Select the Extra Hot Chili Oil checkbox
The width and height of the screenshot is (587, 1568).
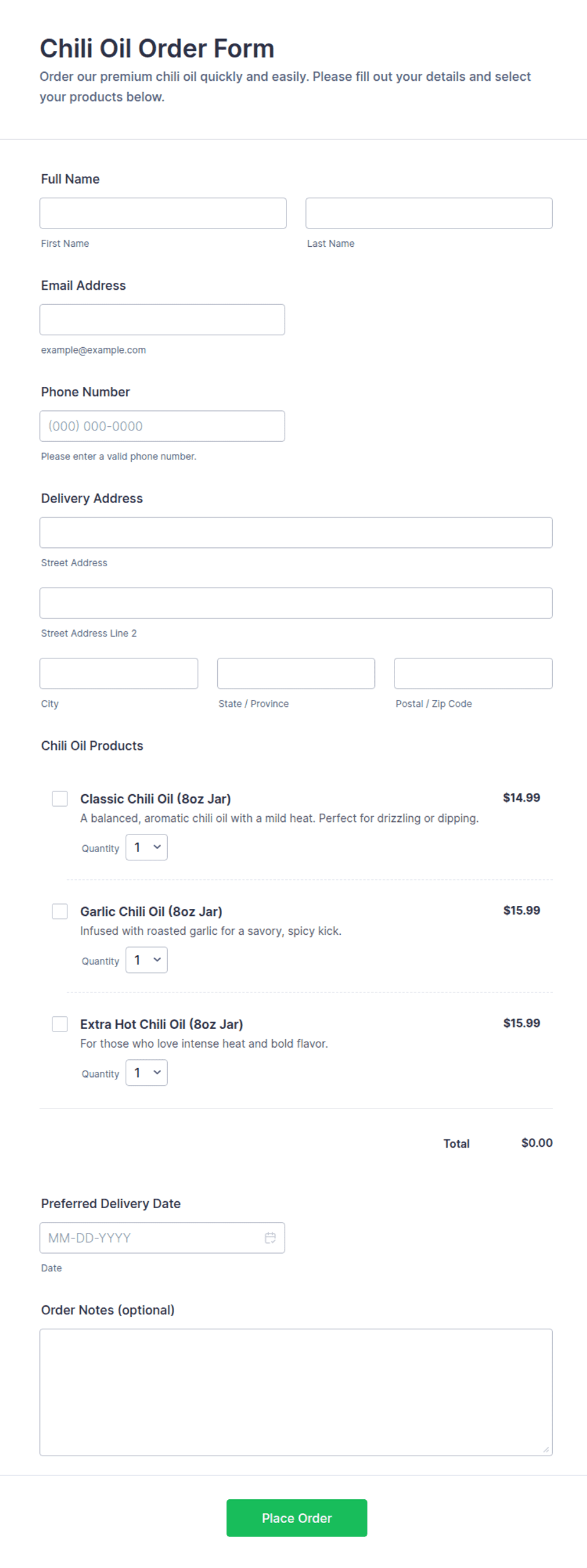60,1024
